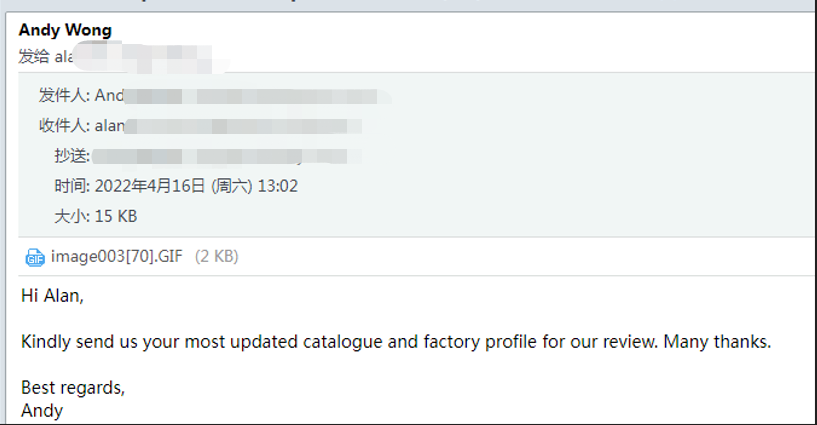The height and width of the screenshot is (425, 817).
Task: Select recipient address beginning with alan
Action: pyautogui.click(x=228, y=126)
